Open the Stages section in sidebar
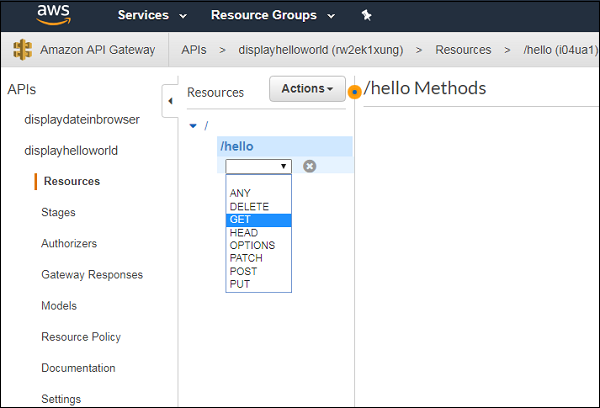 (58, 212)
